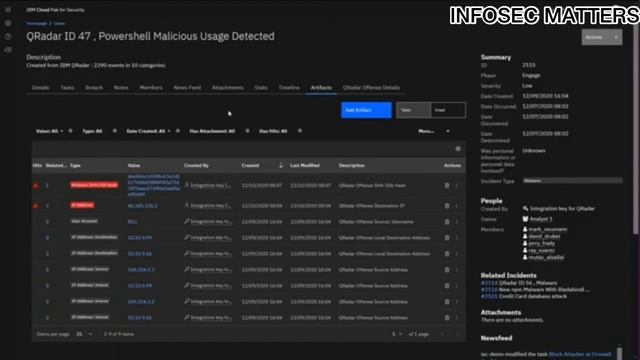
Task: Change items per page dropdown
Action: pyautogui.click(x=84, y=334)
